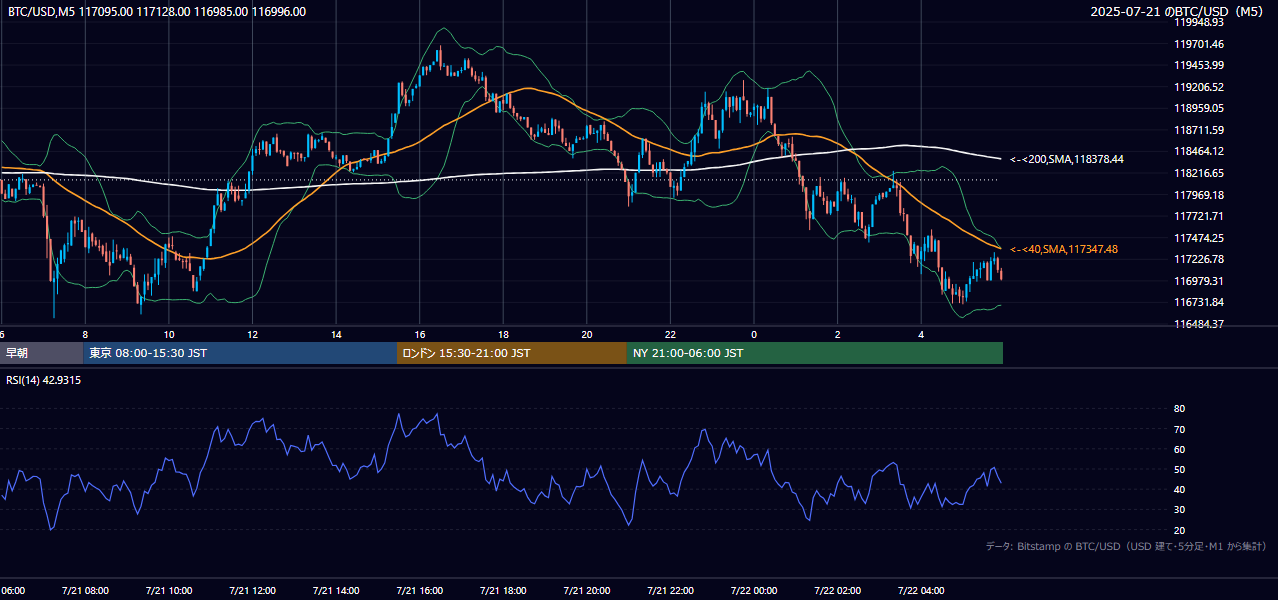This screenshot has height=600, width=1278.
Task: Click date axis label 7/22 00:00
Action: 754,590
